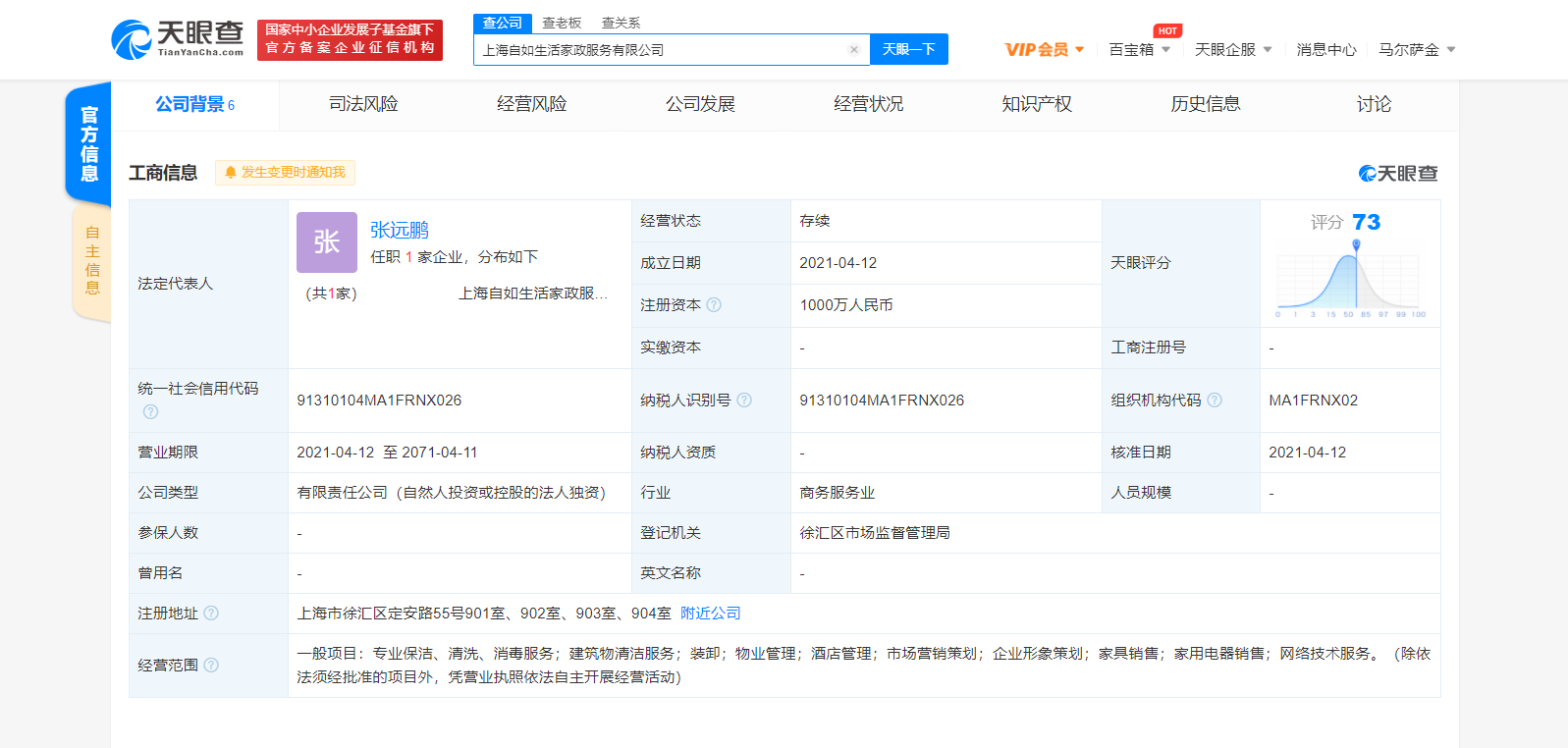Click the 2021-04-12 至 2071-04-11 business term
1568x748 pixels.
coord(387,453)
